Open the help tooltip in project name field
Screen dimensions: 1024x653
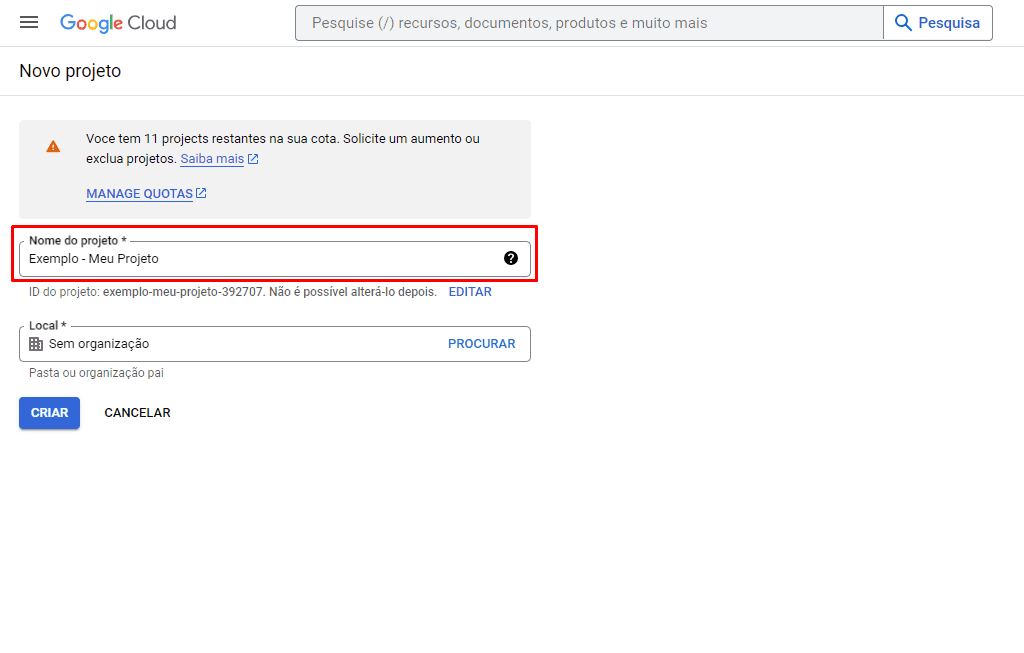tap(511, 258)
